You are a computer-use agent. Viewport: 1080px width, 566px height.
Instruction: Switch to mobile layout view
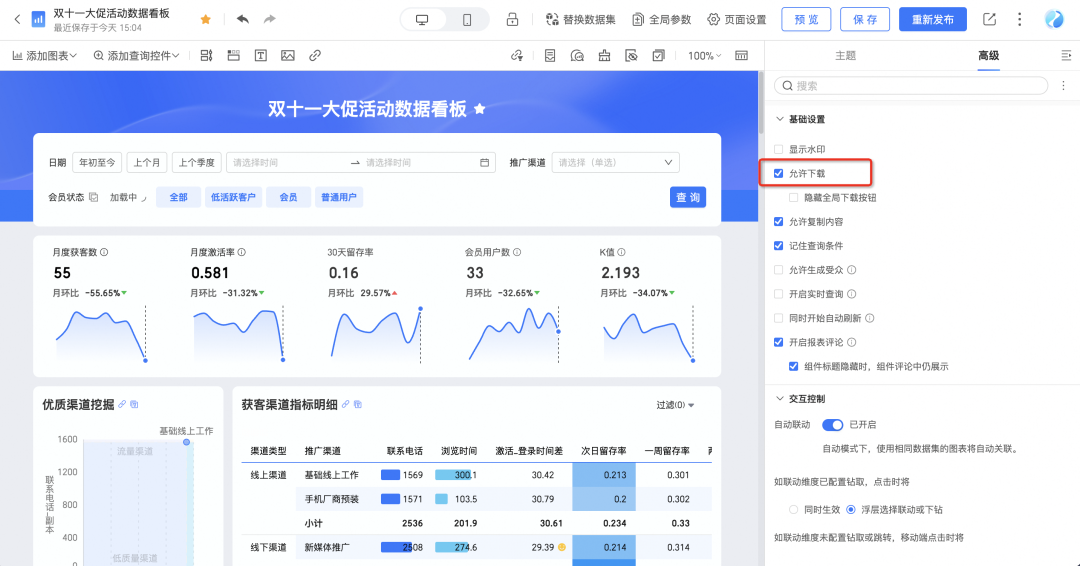pyautogui.click(x=467, y=20)
